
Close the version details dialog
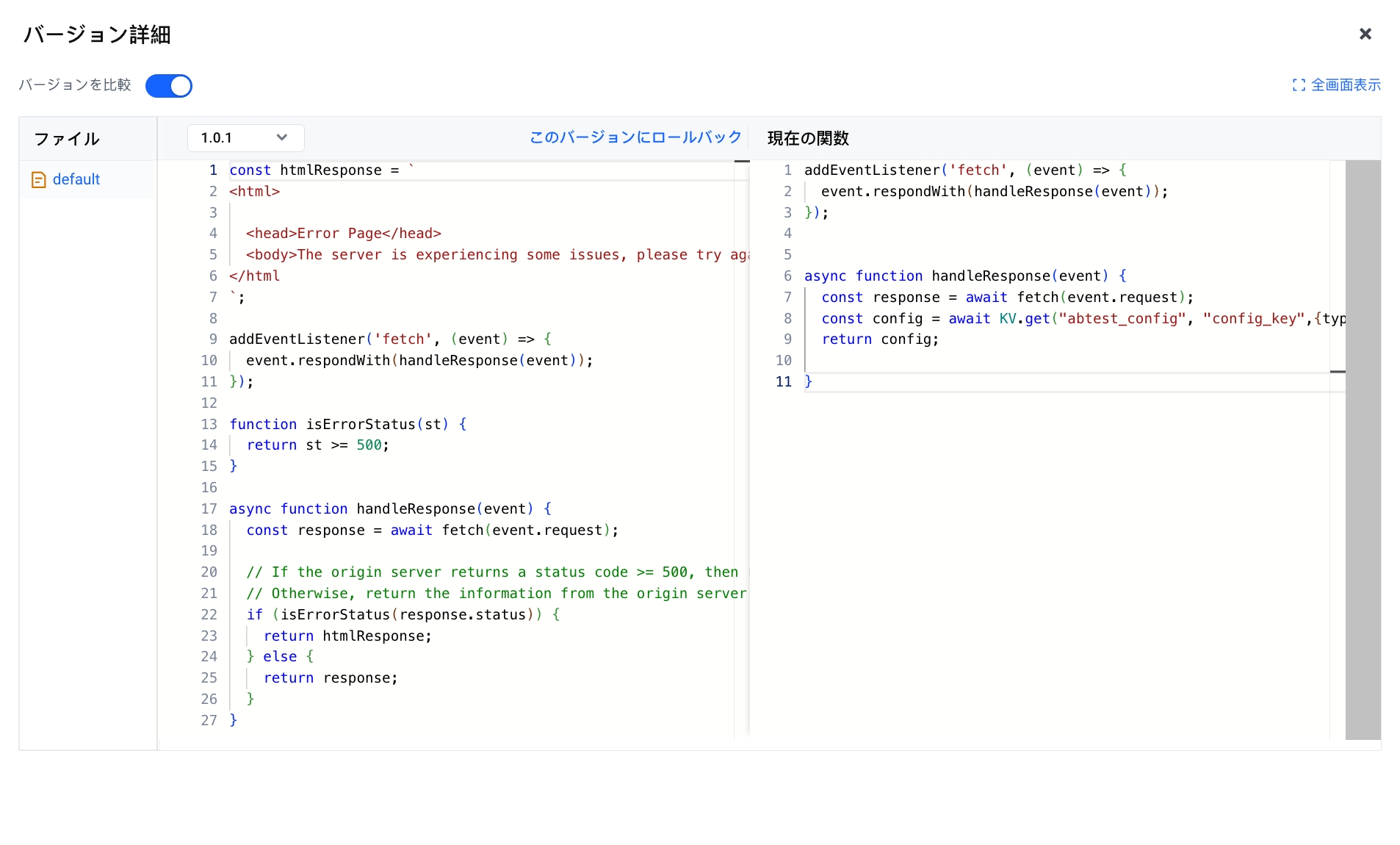[x=1365, y=34]
